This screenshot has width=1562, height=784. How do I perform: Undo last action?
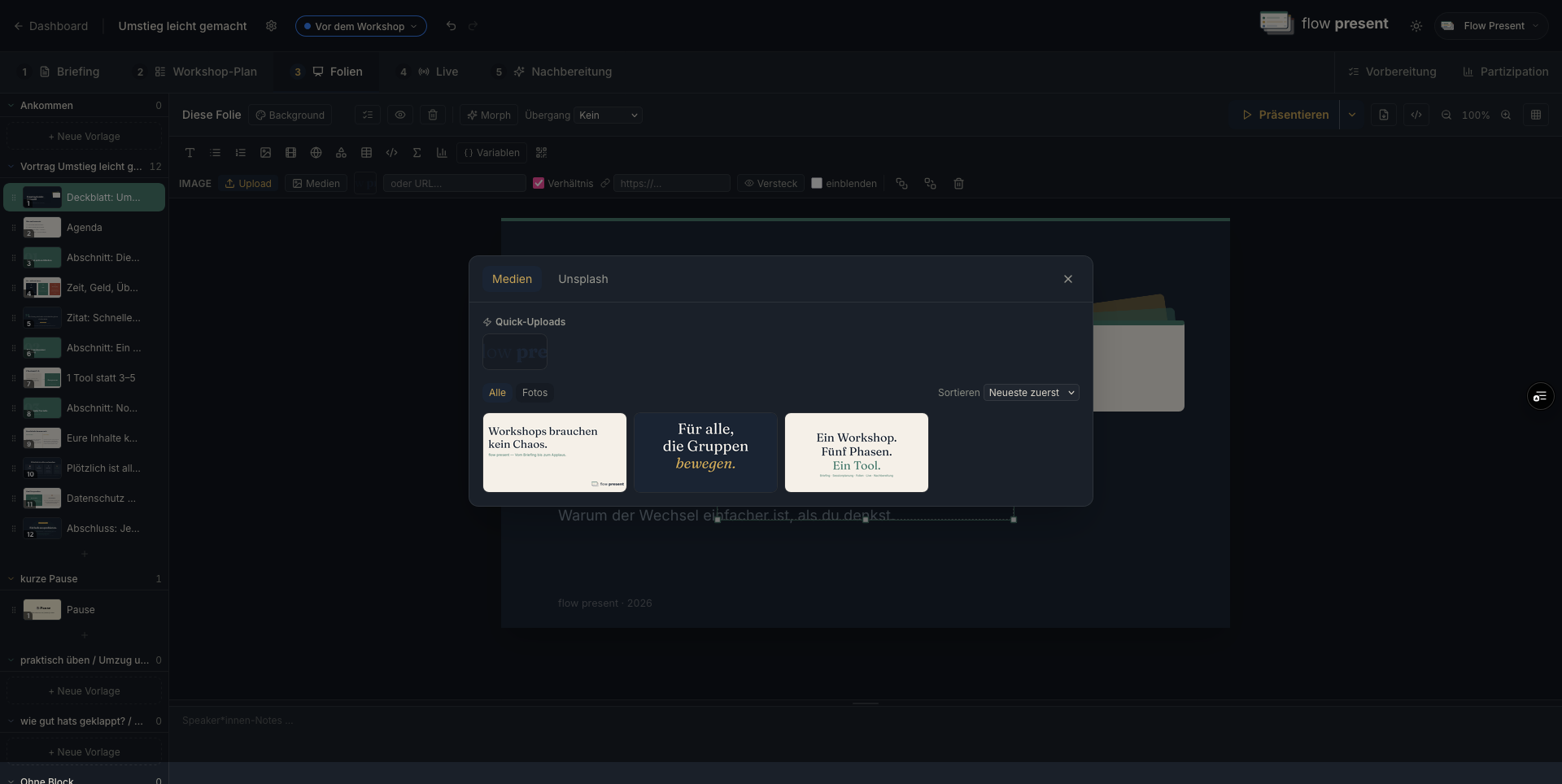(451, 26)
